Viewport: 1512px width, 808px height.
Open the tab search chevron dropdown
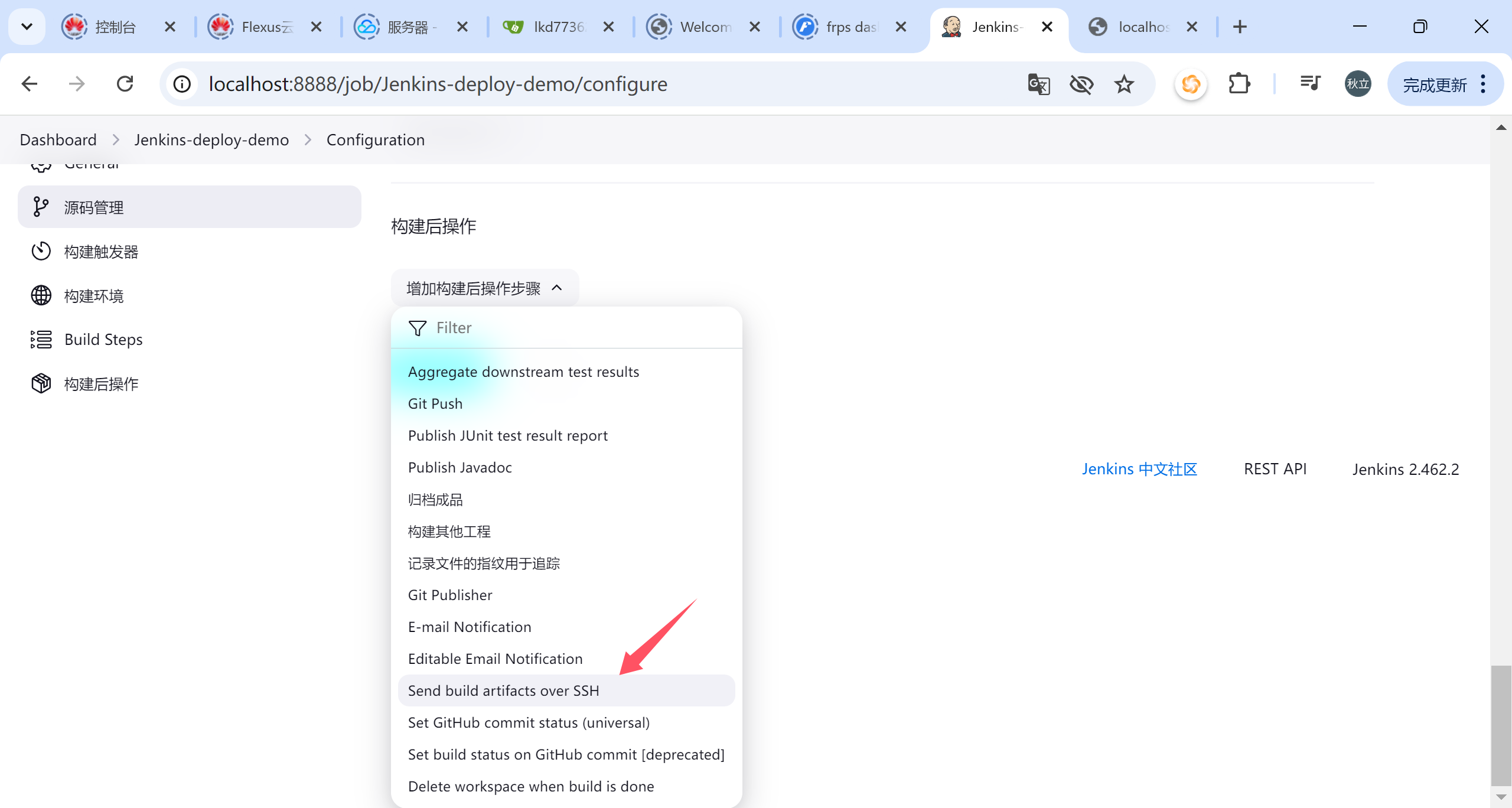click(x=27, y=27)
